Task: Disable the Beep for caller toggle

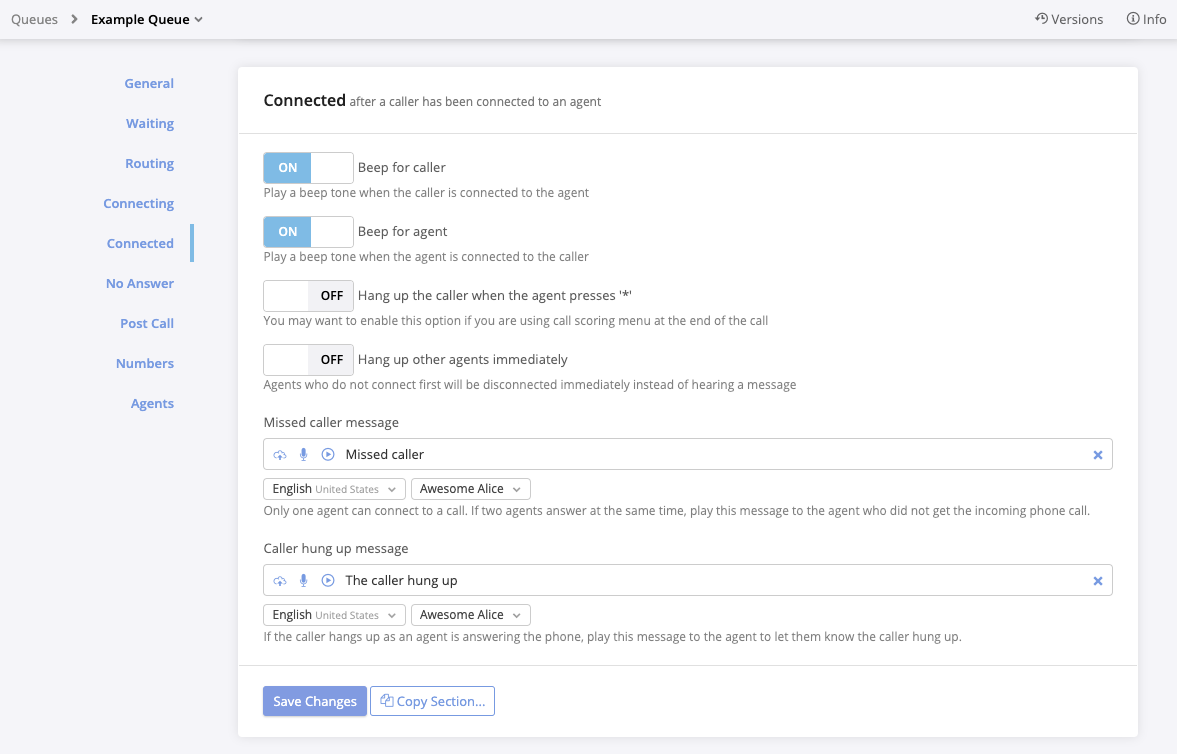Action: (x=308, y=168)
